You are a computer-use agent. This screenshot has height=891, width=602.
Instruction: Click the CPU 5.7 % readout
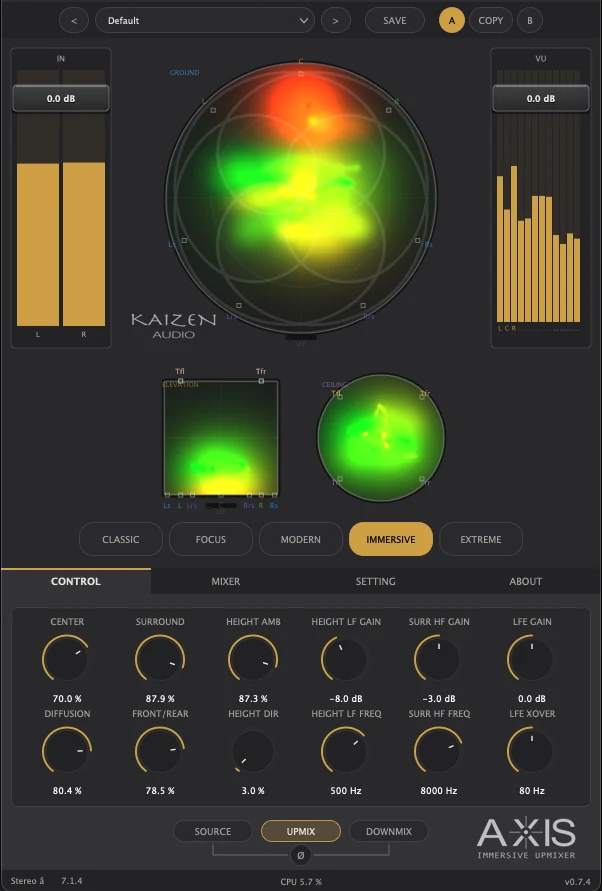point(301,882)
